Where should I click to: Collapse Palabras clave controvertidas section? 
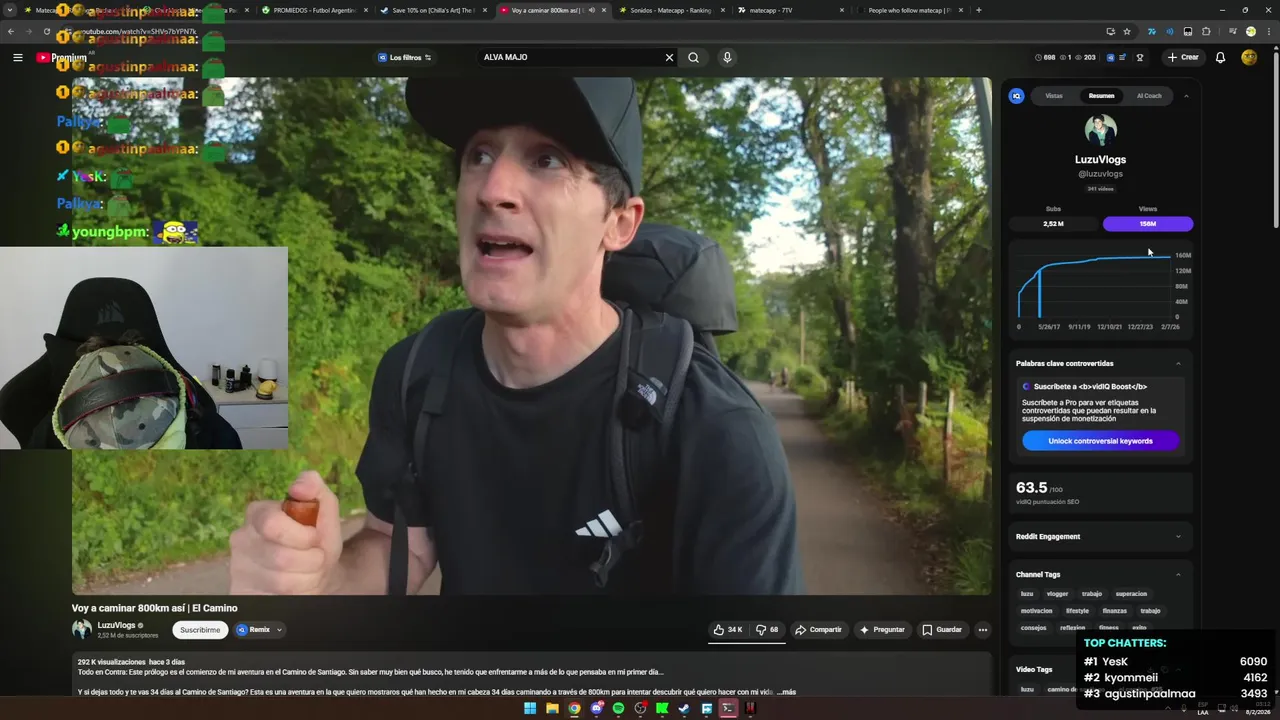click(1178, 363)
